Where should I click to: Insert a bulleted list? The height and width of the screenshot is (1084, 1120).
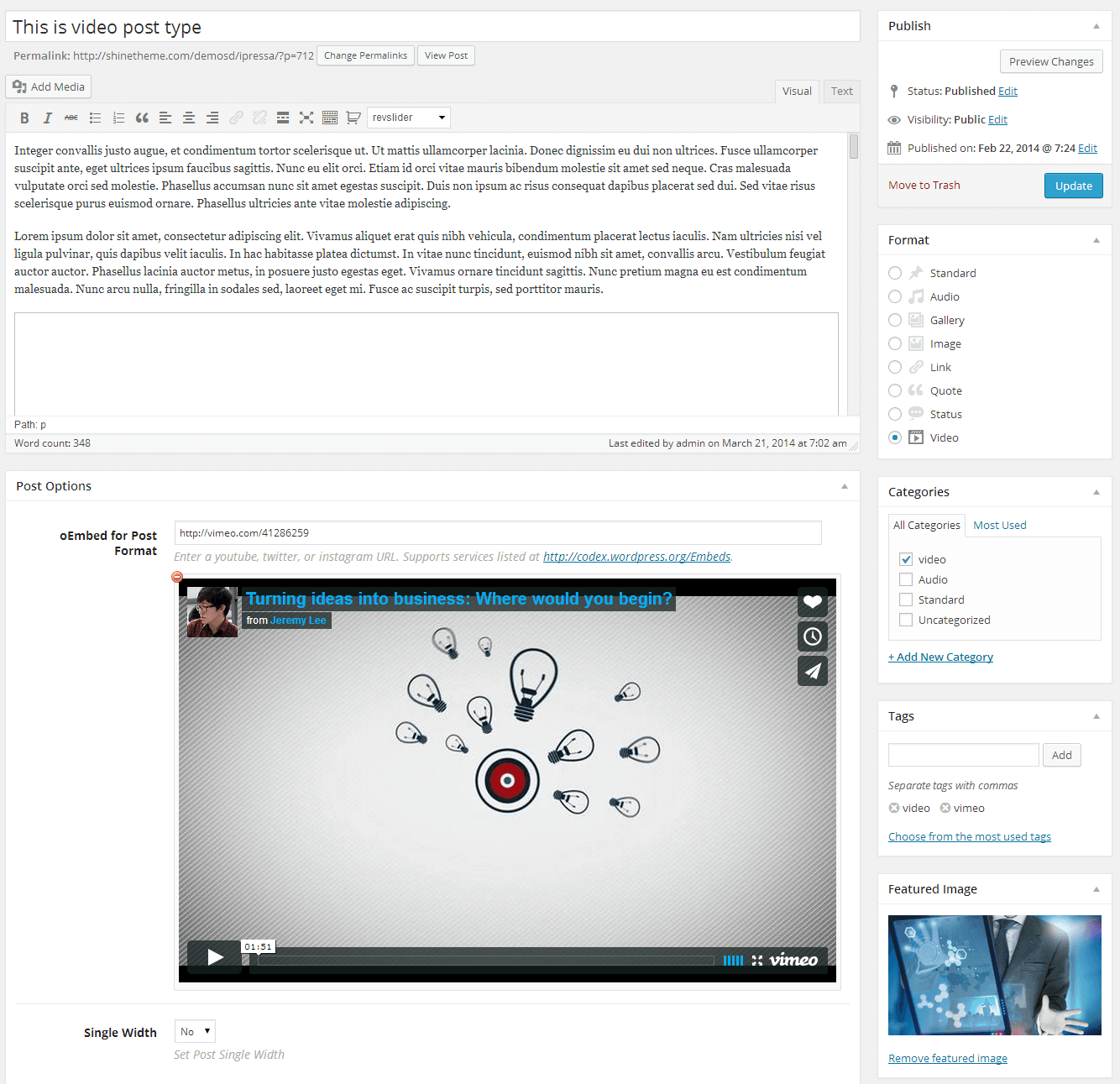(x=95, y=118)
